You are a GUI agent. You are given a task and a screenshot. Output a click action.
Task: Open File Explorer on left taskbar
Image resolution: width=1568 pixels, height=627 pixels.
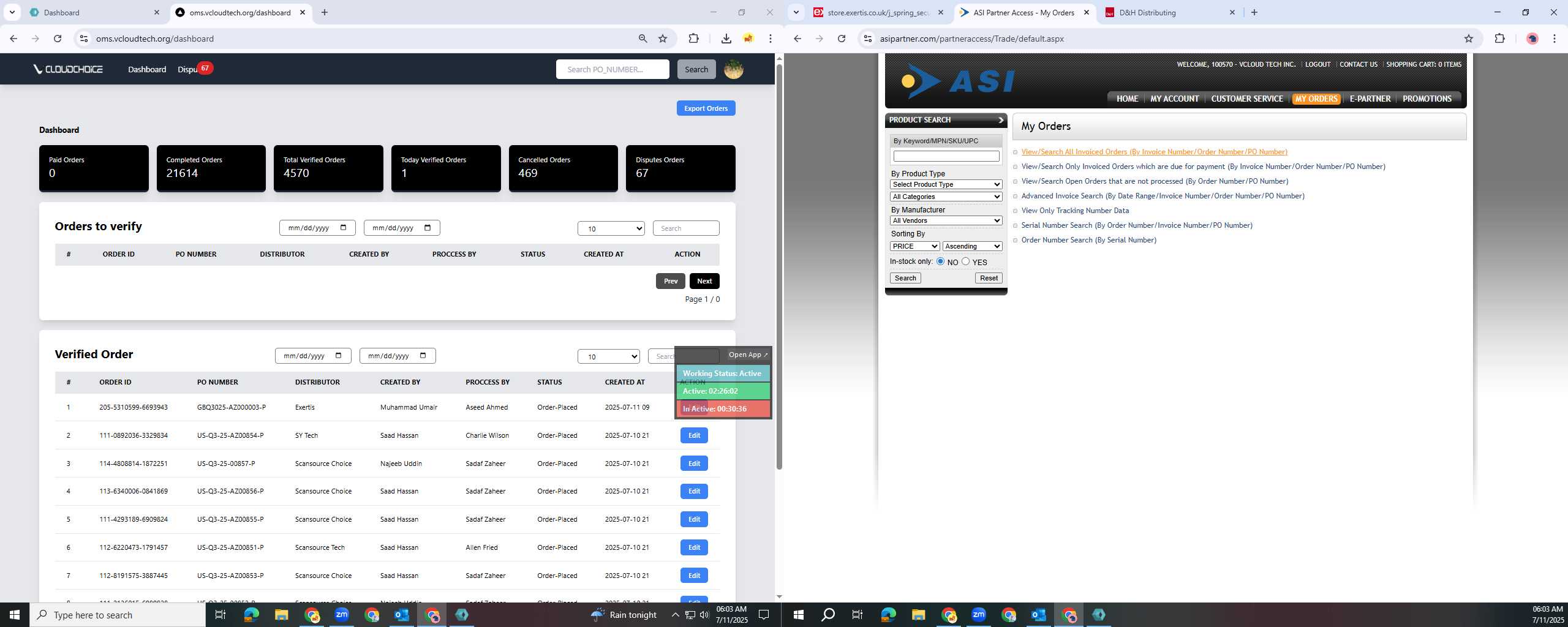point(281,615)
